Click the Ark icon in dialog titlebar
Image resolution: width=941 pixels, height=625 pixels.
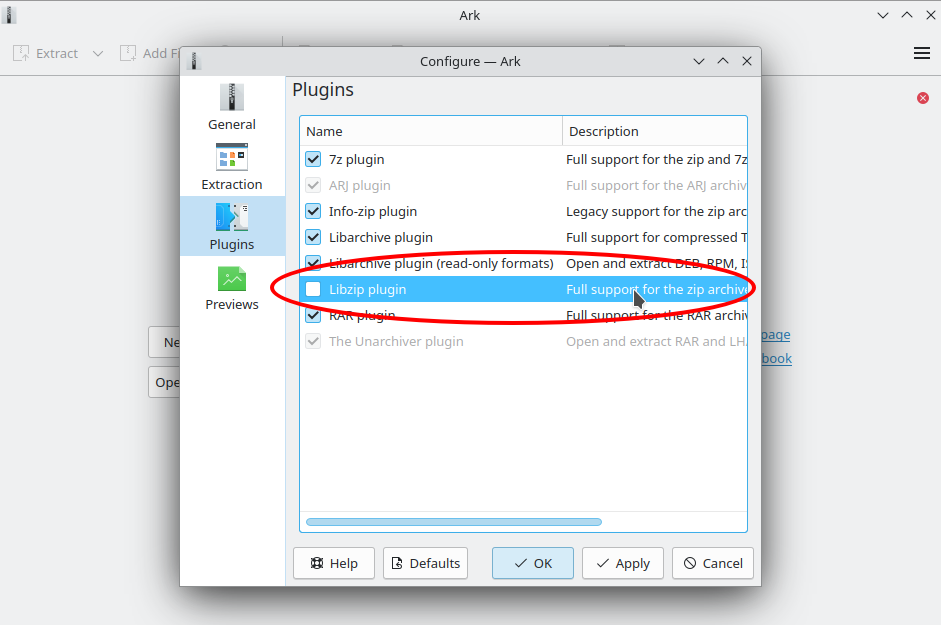coord(194,61)
